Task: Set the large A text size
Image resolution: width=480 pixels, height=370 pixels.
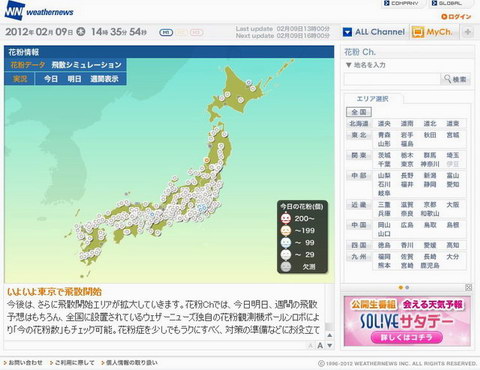Action: pos(320,345)
